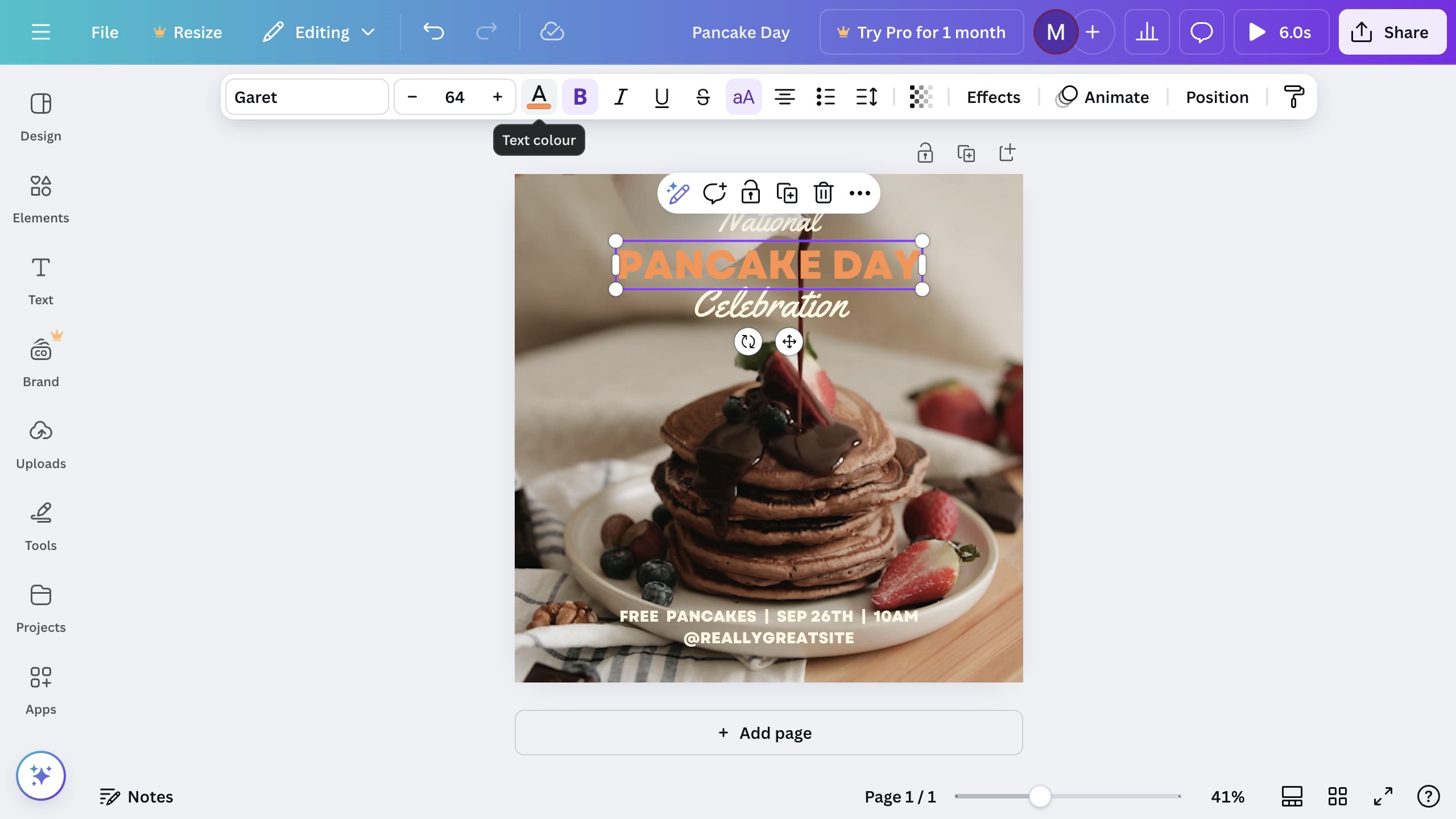Click the Share button

[1392, 32]
